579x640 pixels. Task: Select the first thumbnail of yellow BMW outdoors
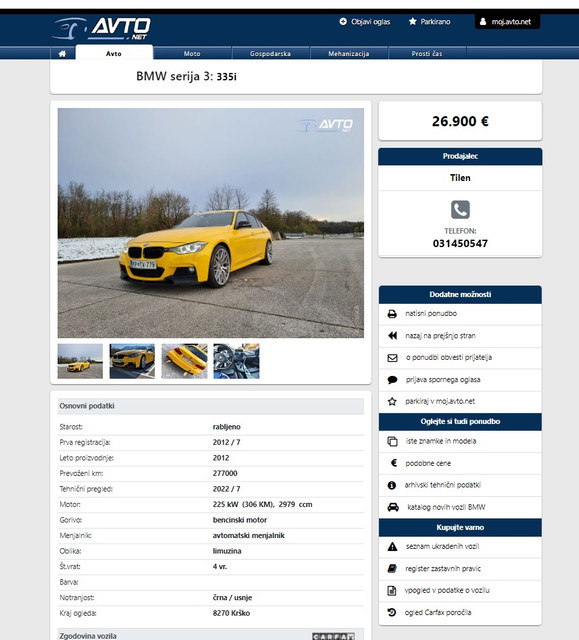pyautogui.click(x=80, y=361)
